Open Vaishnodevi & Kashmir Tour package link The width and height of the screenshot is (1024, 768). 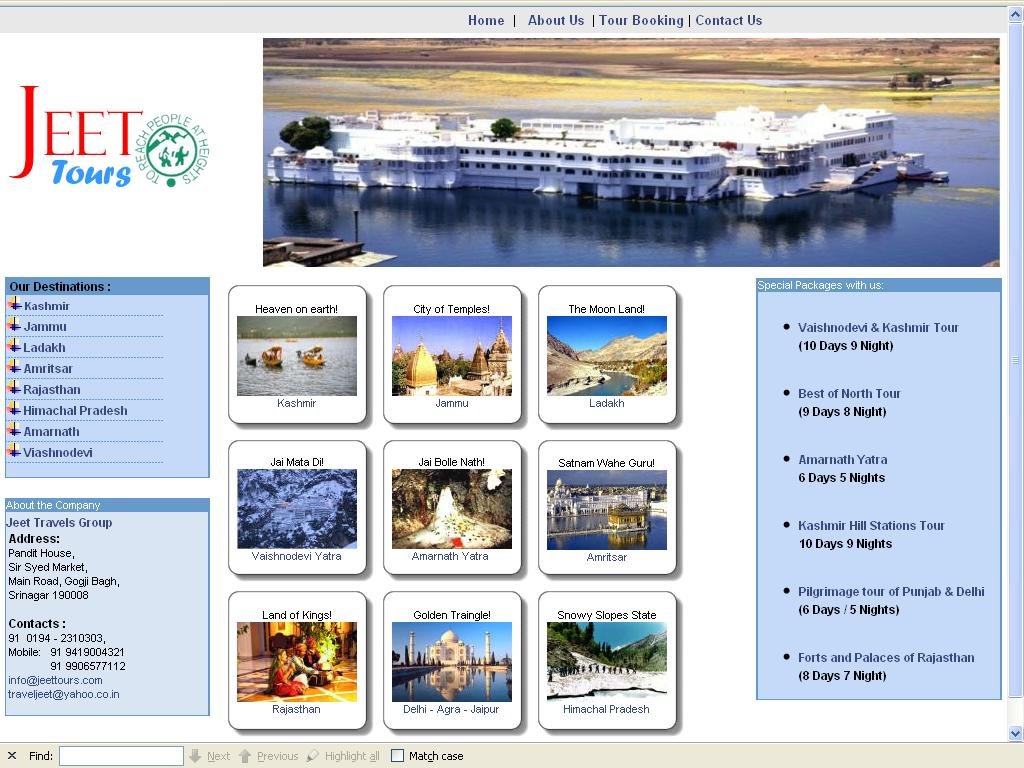pyautogui.click(x=877, y=327)
